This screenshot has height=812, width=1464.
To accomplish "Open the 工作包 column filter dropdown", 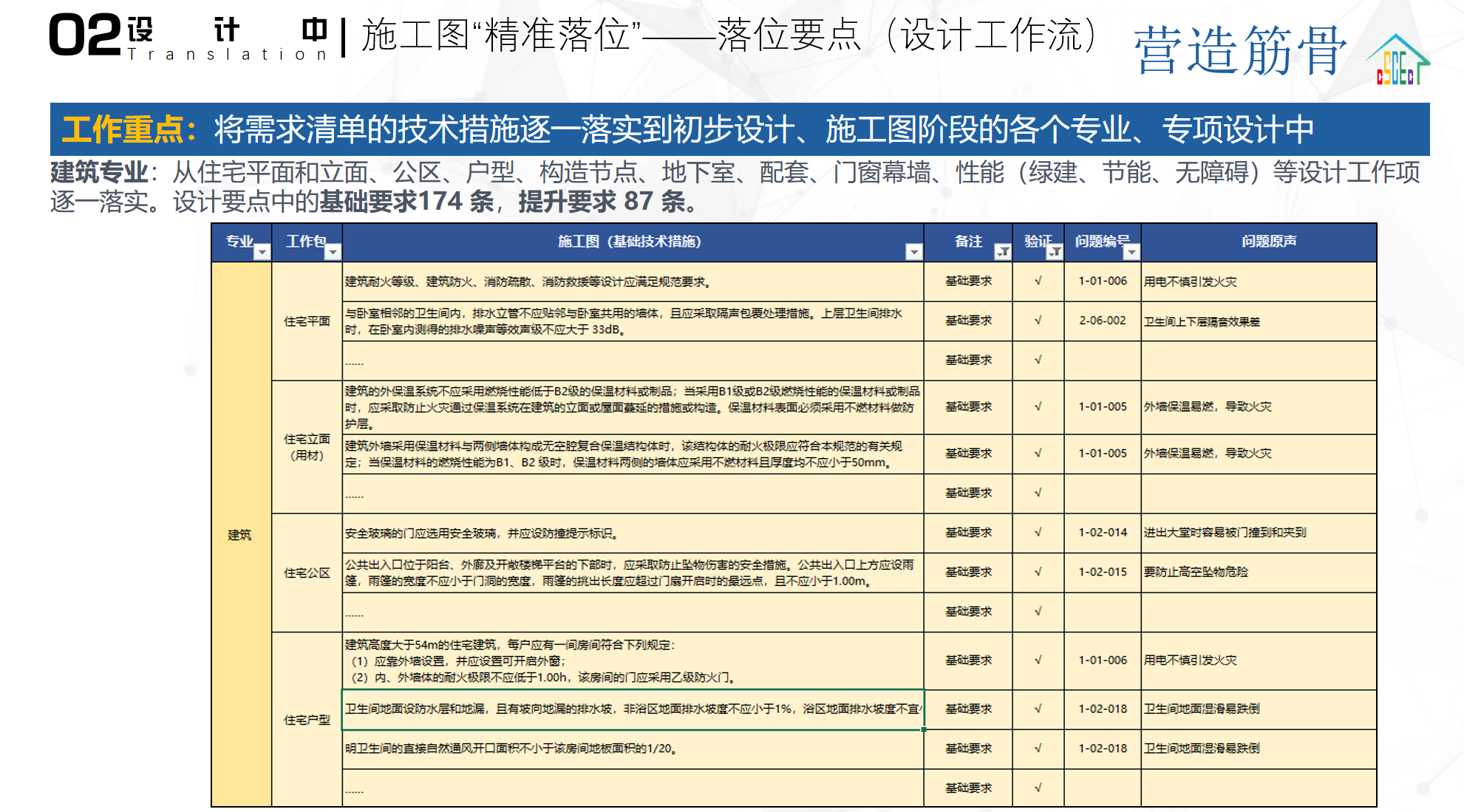I will pos(333,253).
